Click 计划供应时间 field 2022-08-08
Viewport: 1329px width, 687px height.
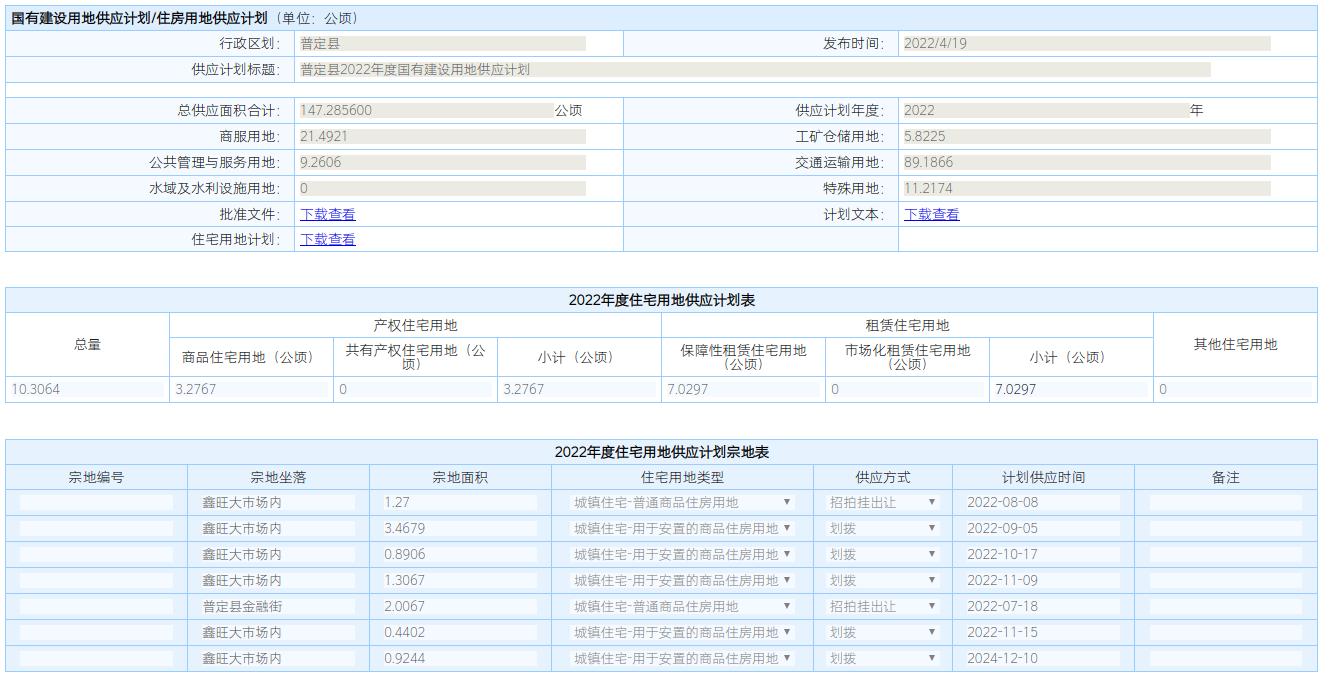pyautogui.click(x=1043, y=502)
